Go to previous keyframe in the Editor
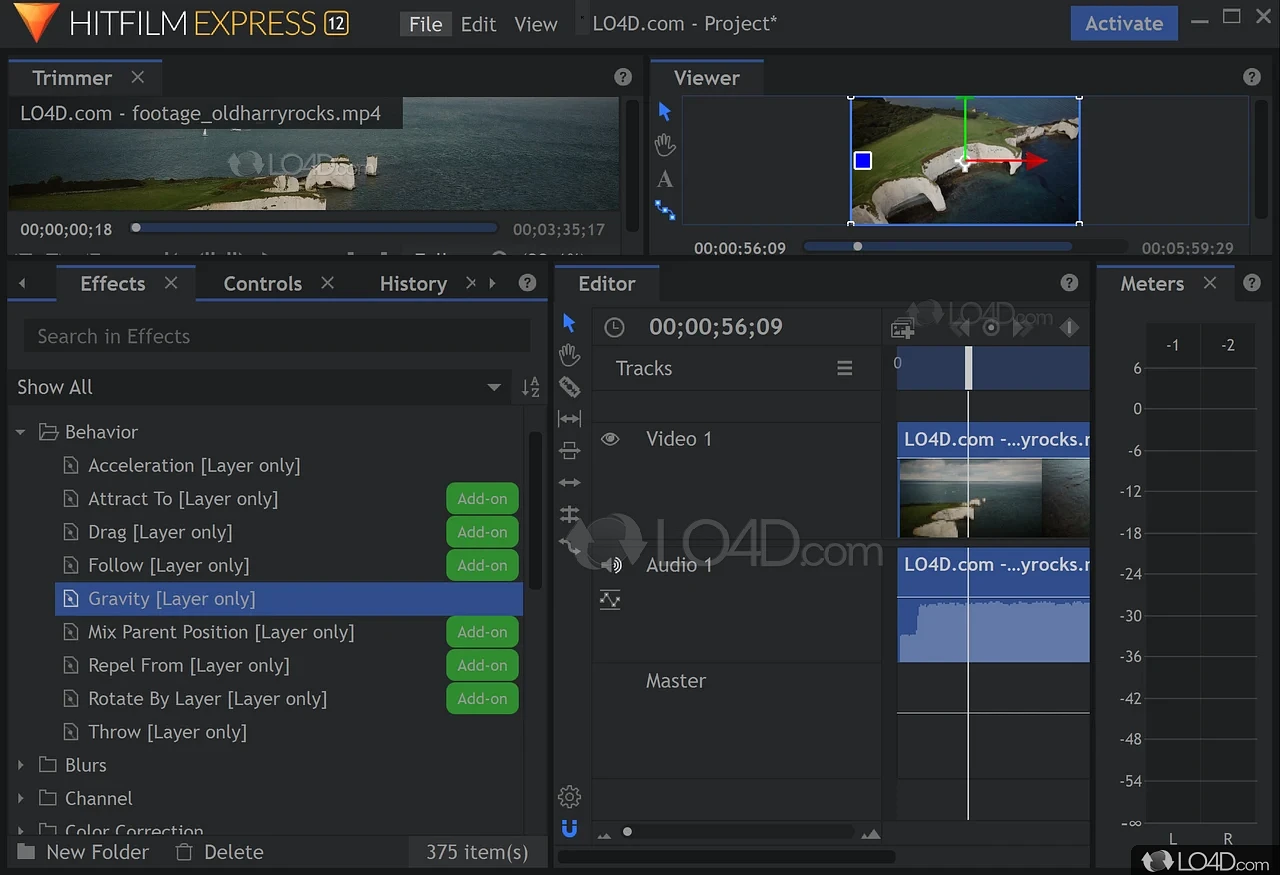 tap(960, 328)
